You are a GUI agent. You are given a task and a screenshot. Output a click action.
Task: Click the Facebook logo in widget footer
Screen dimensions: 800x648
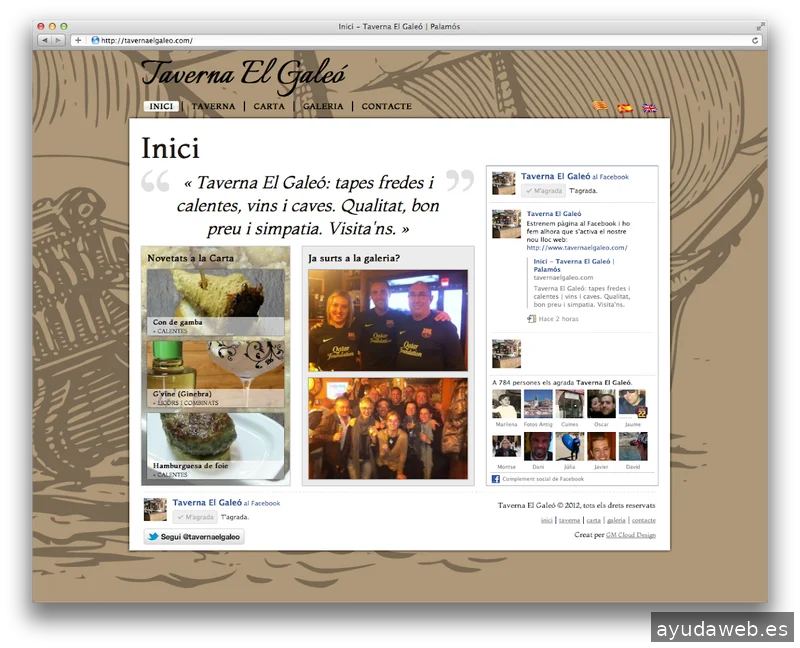tap(496, 479)
